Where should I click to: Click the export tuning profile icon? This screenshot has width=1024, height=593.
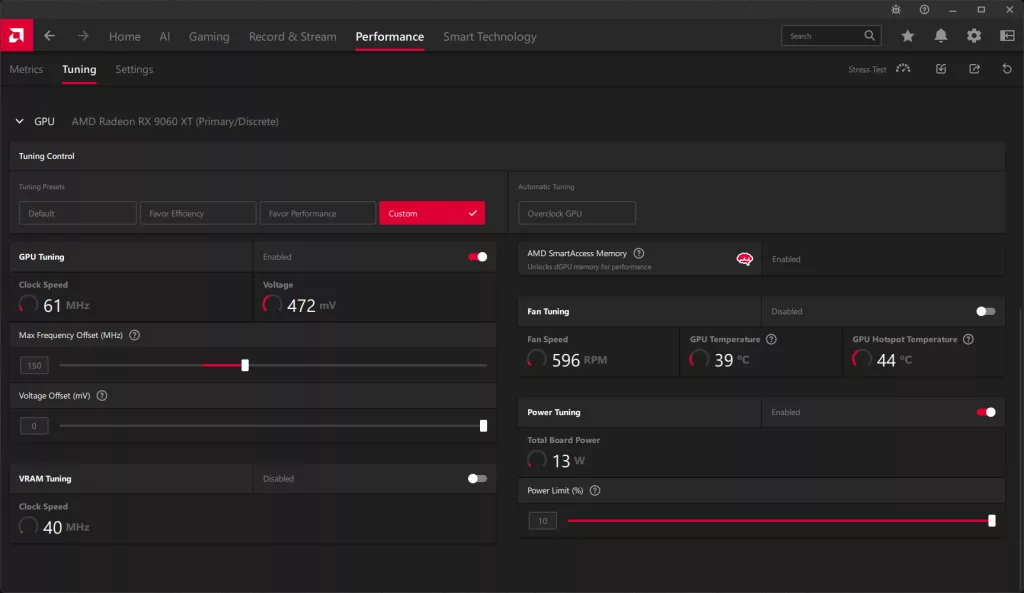coord(974,69)
